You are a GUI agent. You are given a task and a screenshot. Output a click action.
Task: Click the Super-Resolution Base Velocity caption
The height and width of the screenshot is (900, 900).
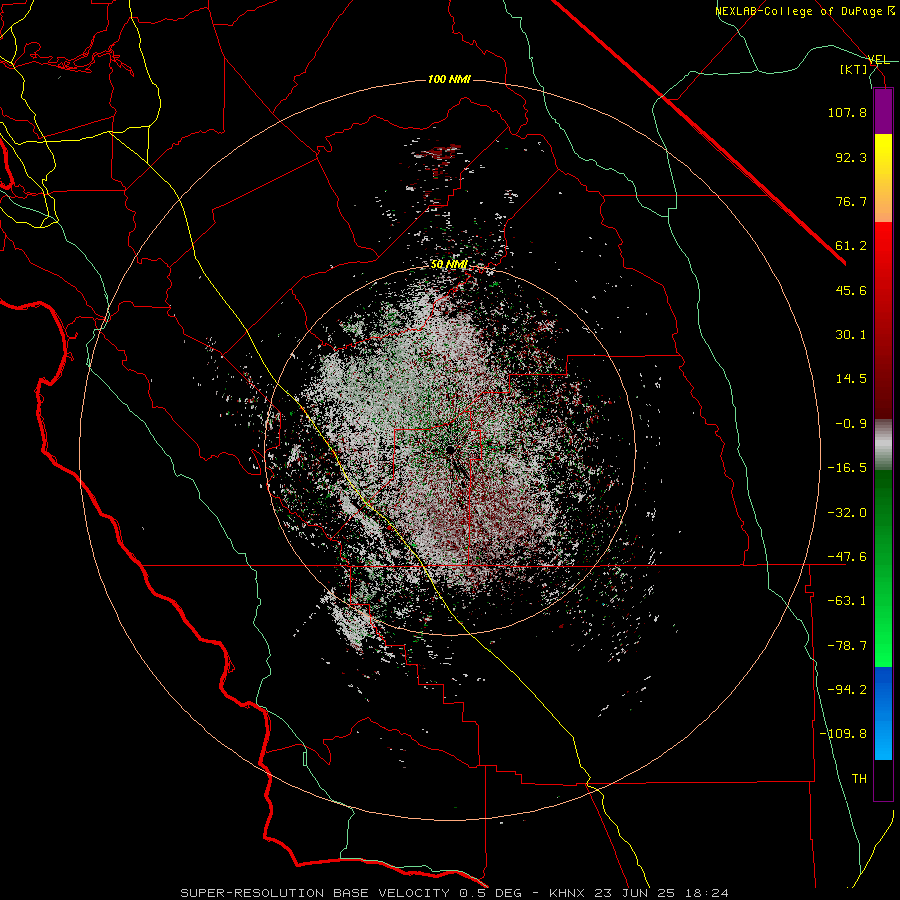tap(454, 893)
